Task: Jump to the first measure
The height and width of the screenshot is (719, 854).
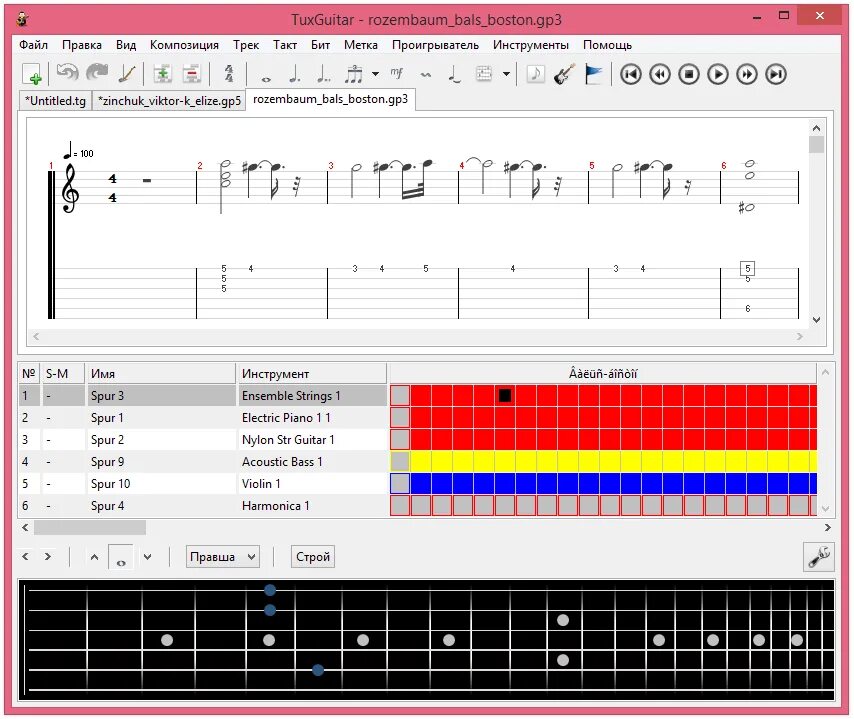Action: point(631,74)
